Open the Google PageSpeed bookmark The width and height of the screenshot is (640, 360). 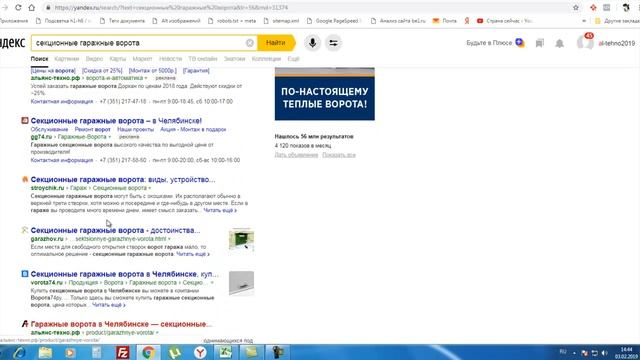pyautogui.click(x=334, y=20)
